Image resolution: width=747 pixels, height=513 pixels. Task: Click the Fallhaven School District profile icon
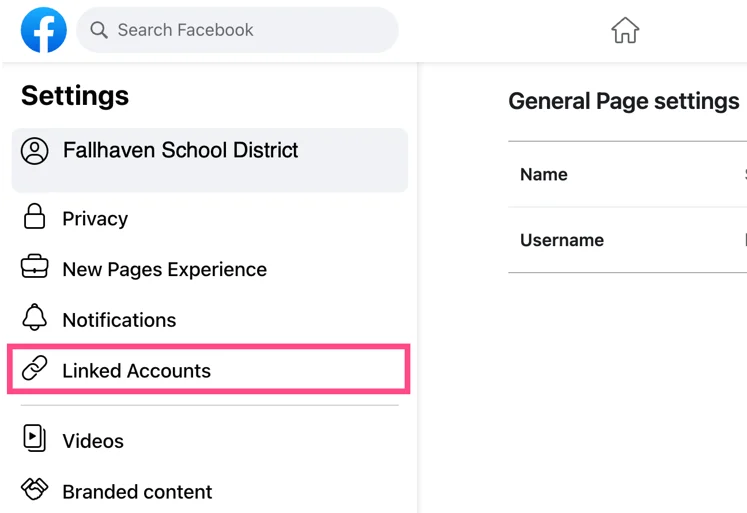(x=35, y=151)
